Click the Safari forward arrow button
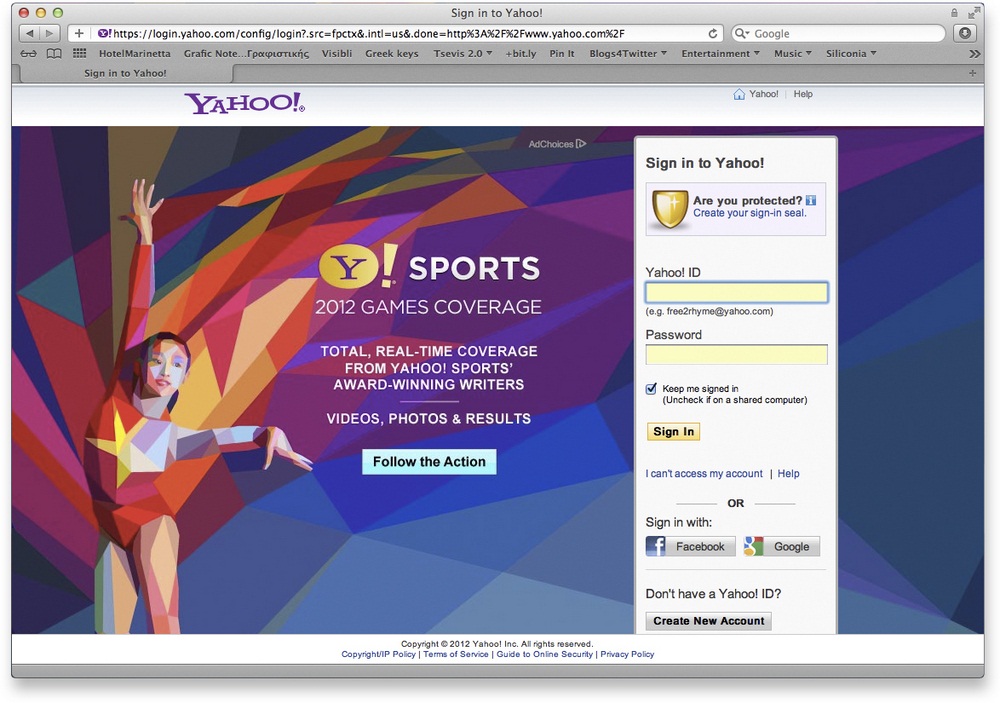1000x703 pixels. 49,33
